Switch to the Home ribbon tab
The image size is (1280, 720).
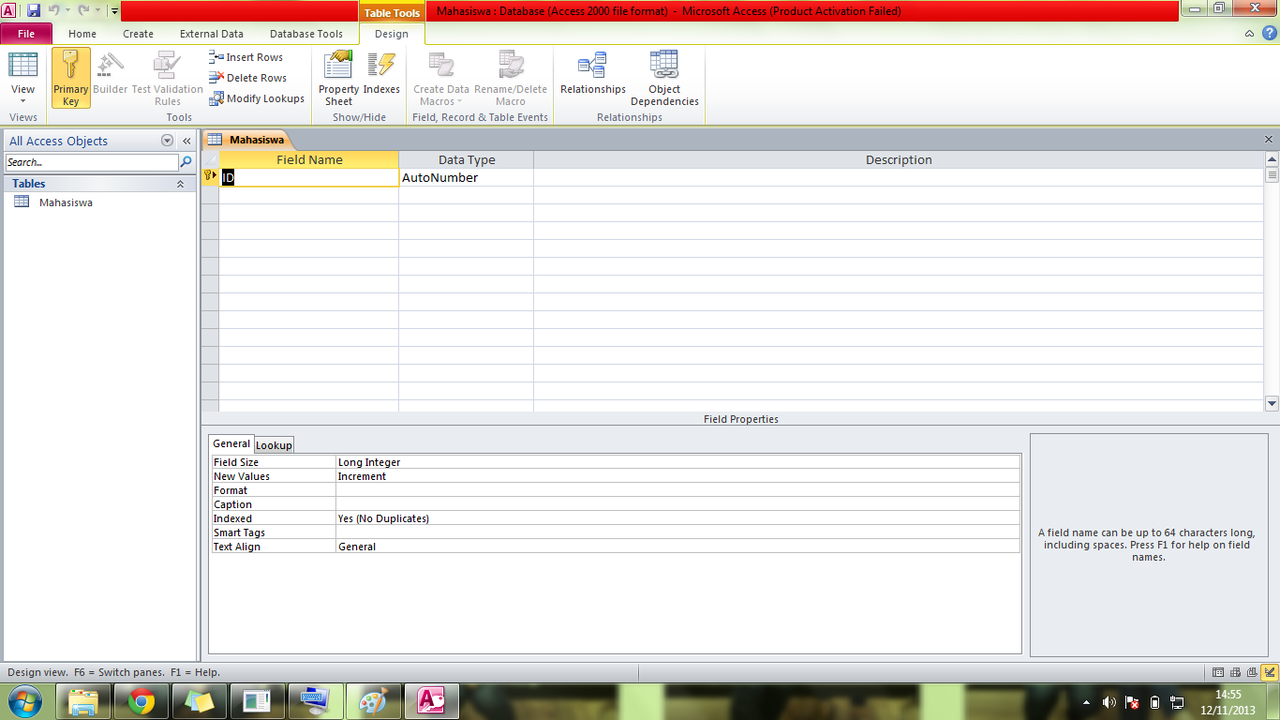(x=82, y=33)
